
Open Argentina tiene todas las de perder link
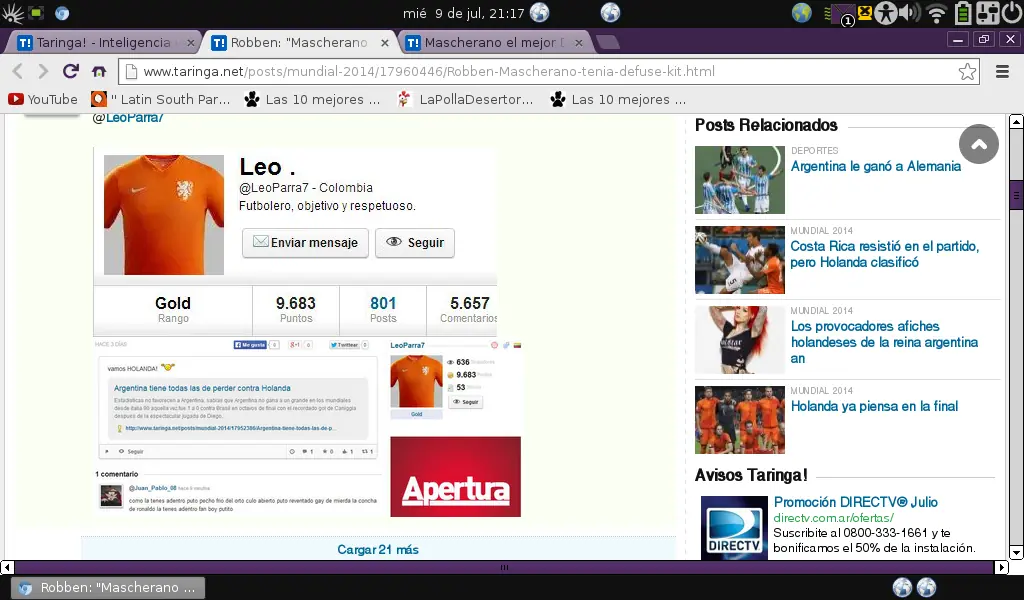(x=202, y=388)
